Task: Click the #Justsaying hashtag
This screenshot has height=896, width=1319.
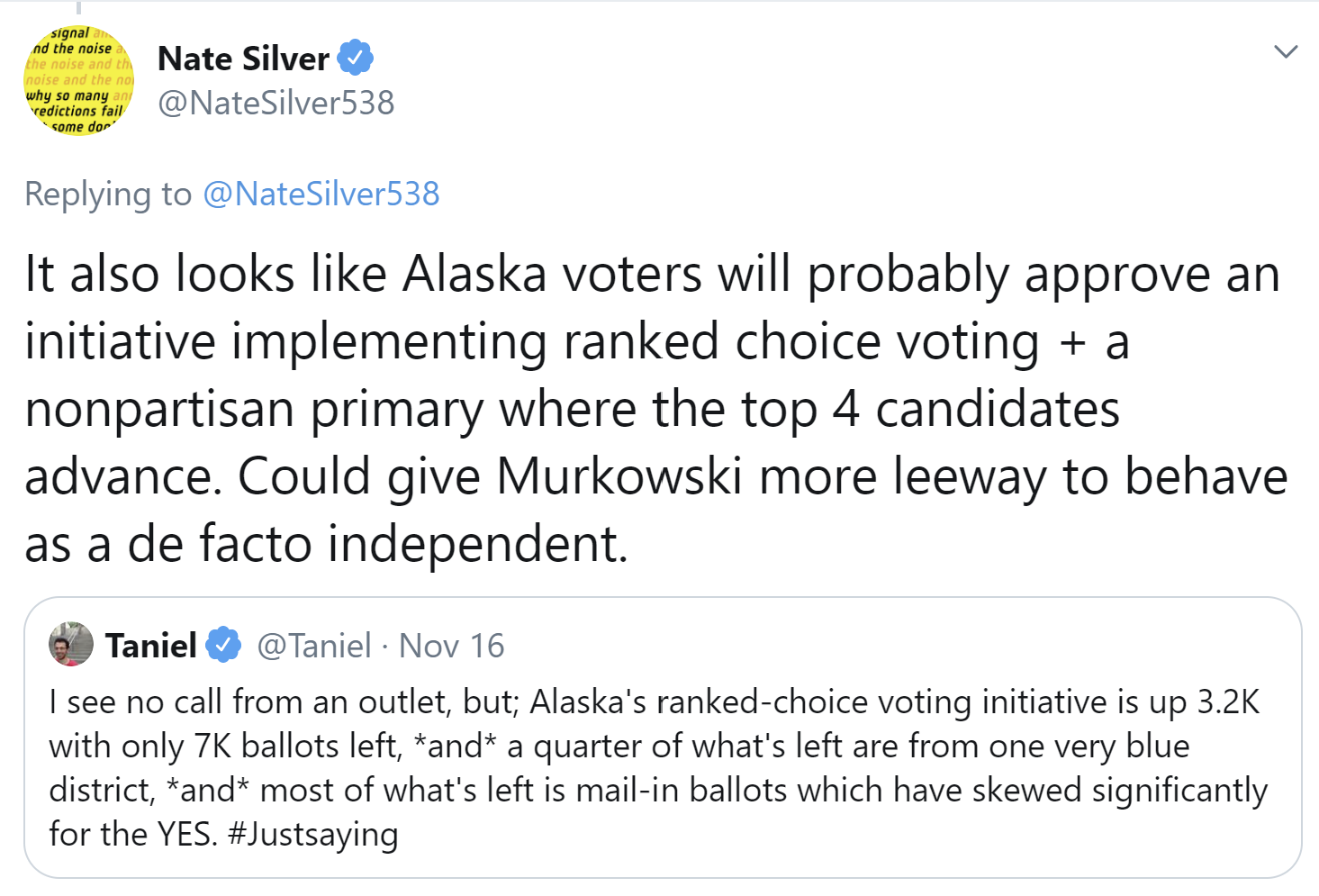Action: coord(312,834)
